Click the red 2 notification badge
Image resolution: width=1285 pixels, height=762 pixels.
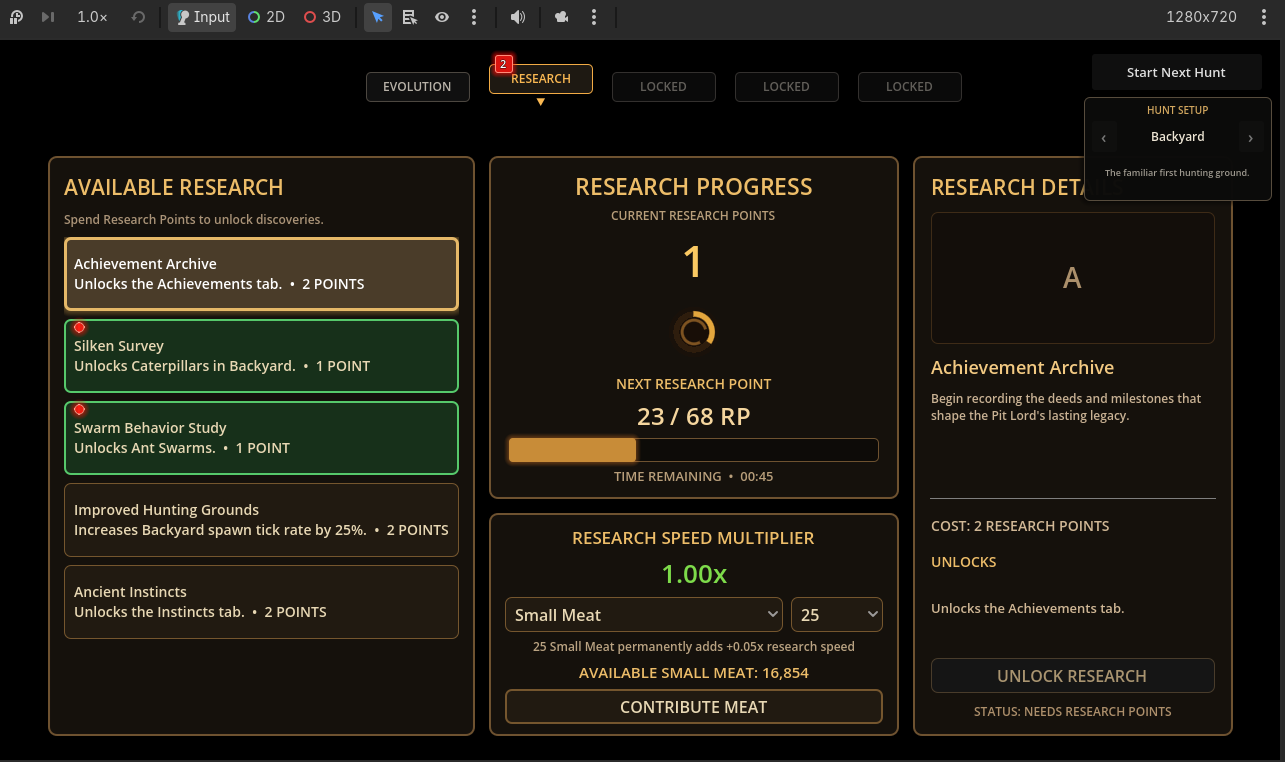click(x=503, y=63)
